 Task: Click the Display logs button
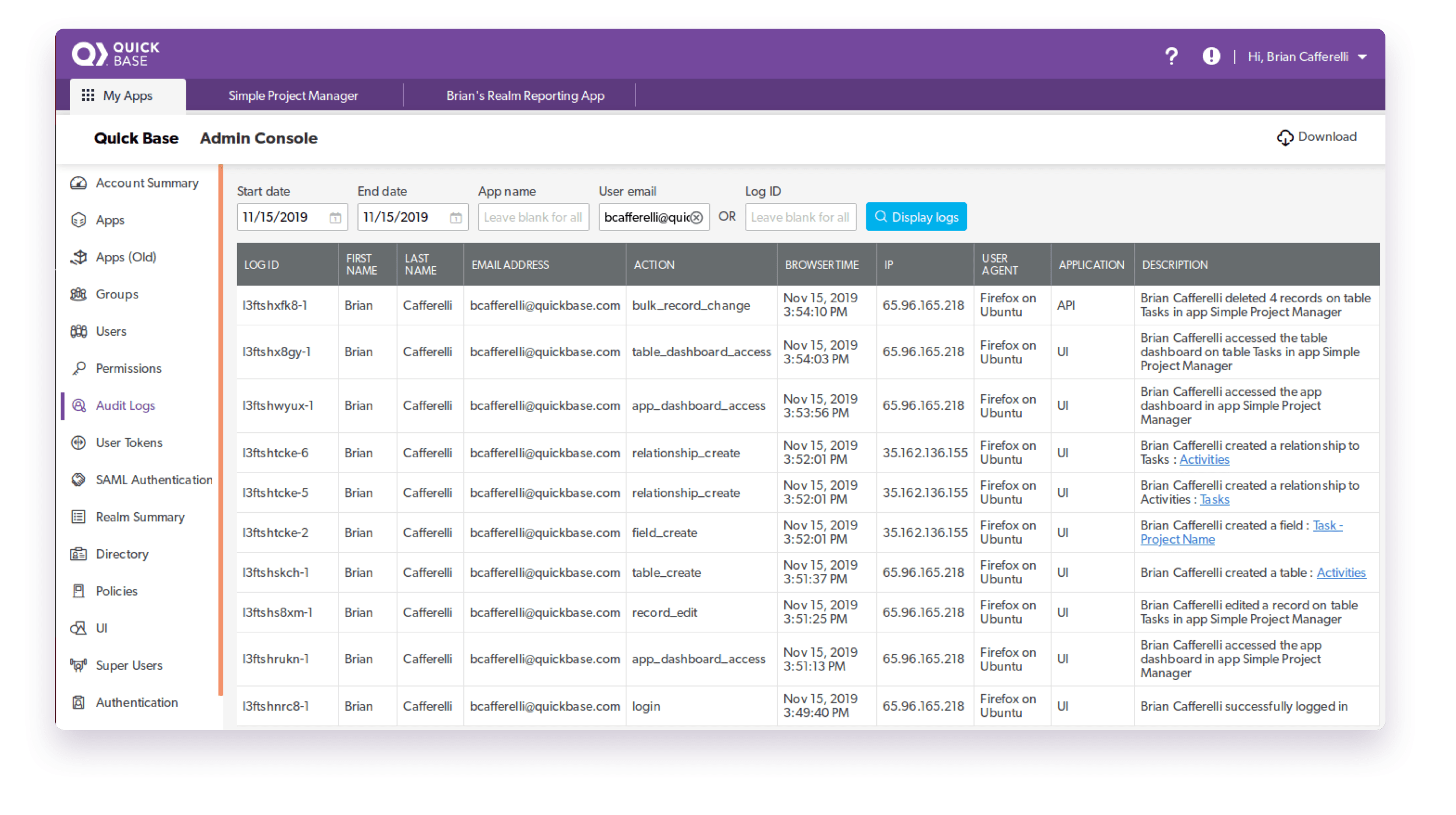click(916, 217)
